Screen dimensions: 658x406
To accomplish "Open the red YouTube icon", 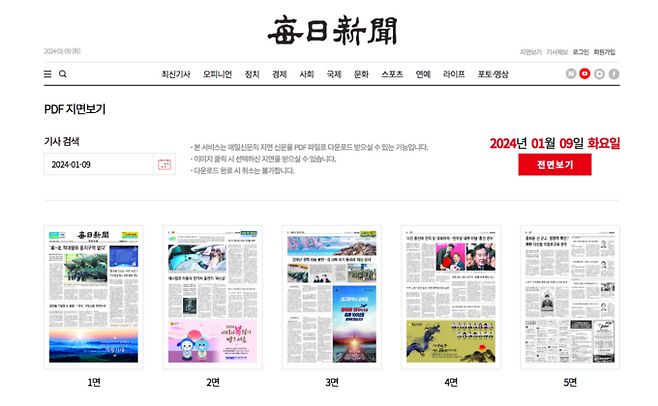I will [x=585, y=74].
